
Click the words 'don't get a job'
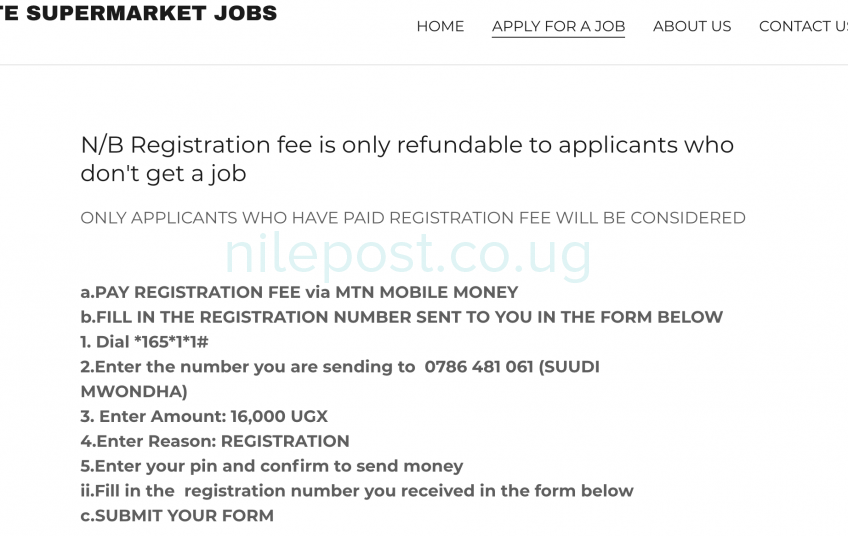coord(163,174)
